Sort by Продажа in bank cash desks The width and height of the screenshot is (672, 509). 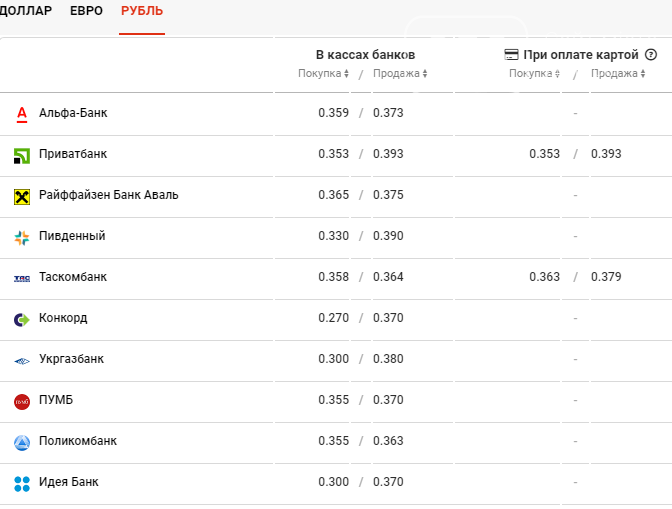coord(400,73)
